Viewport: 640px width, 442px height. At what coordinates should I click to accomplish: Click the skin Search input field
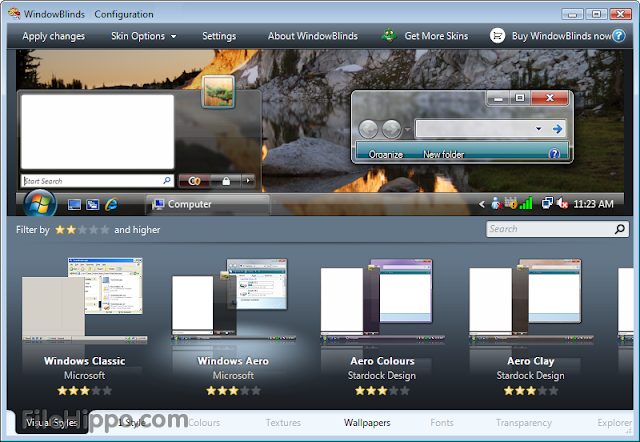(557, 229)
